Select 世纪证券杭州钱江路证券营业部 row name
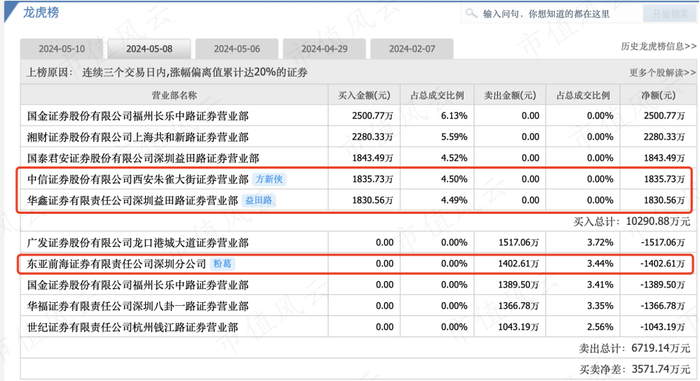This screenshot has width=700, height=381. click(133, 327)
